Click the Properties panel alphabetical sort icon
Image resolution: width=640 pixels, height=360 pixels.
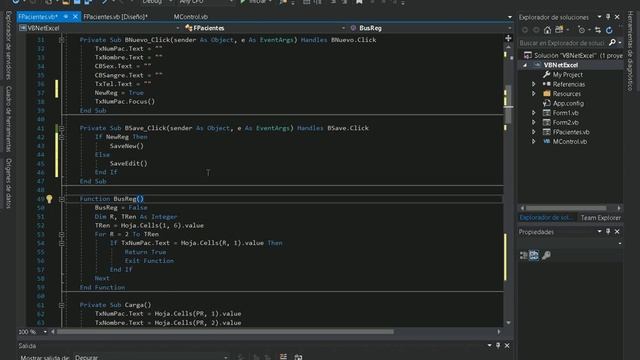coord(534,255)
